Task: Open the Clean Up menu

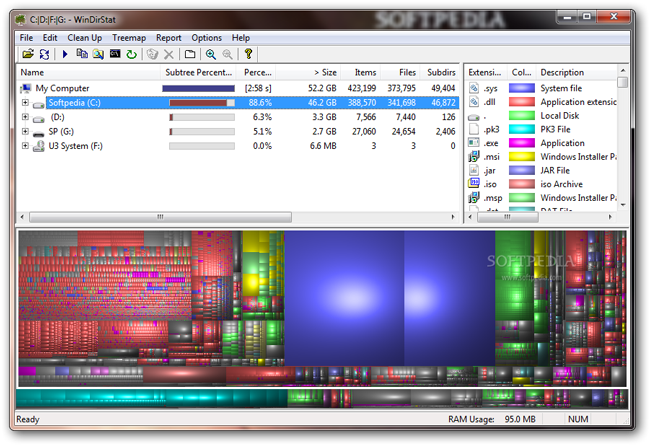Action: [x=84, y=37]
